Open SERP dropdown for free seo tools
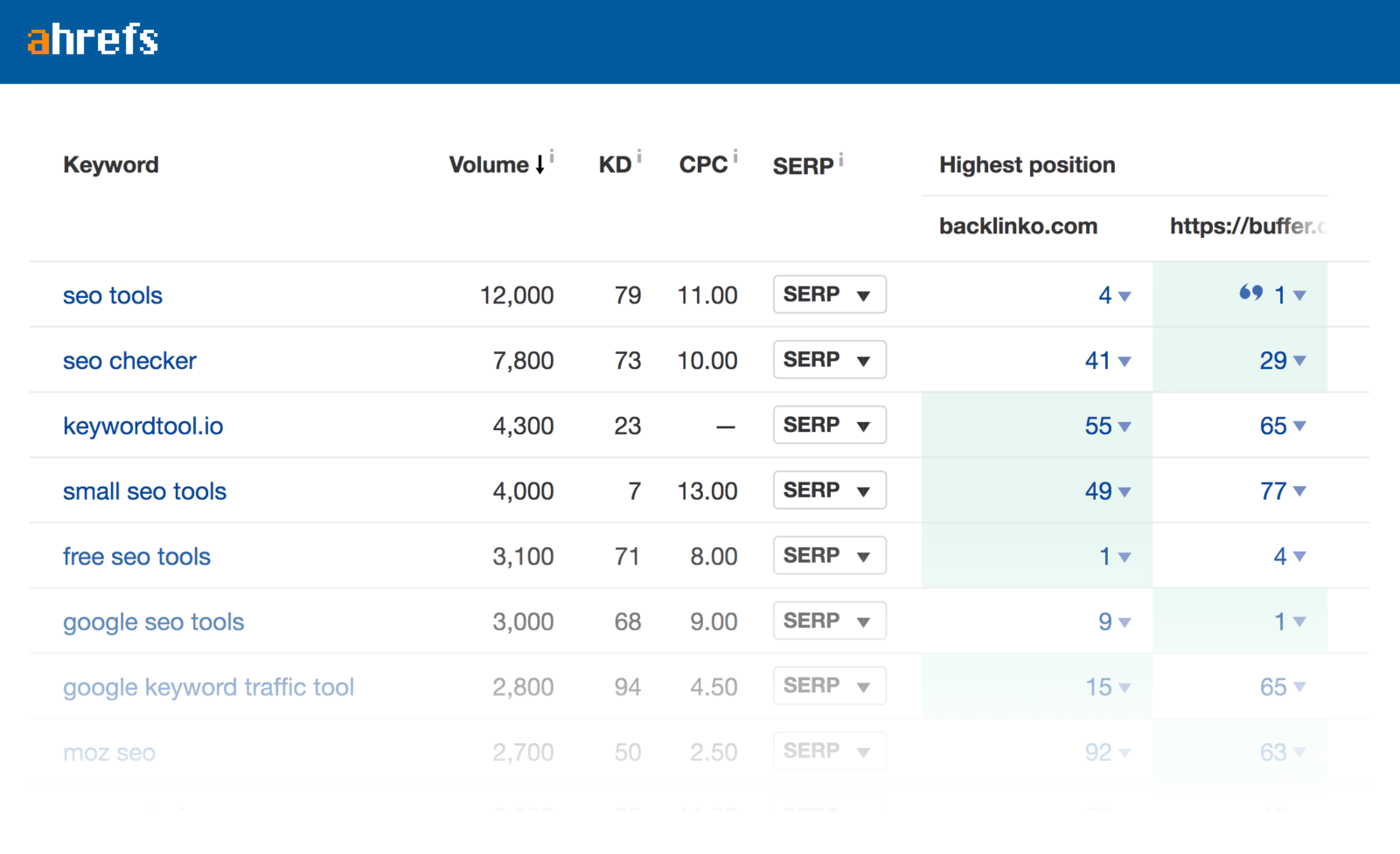This screenshot has height=854, width=1400. coord(829,555)
